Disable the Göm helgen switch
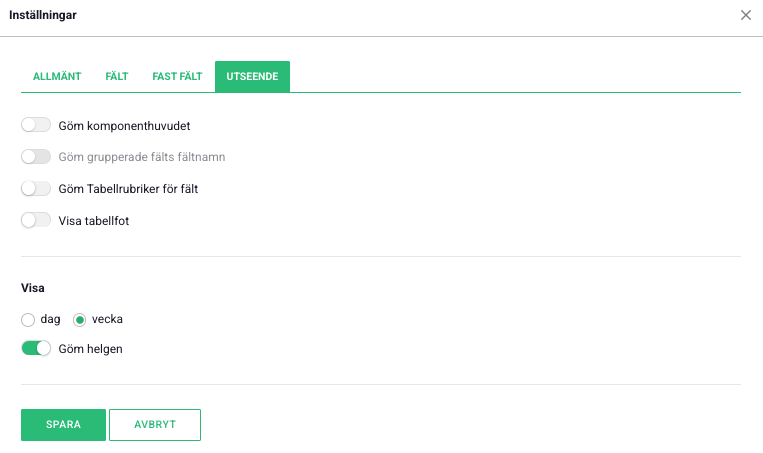 pyautogui.click(x=36, y=349)
